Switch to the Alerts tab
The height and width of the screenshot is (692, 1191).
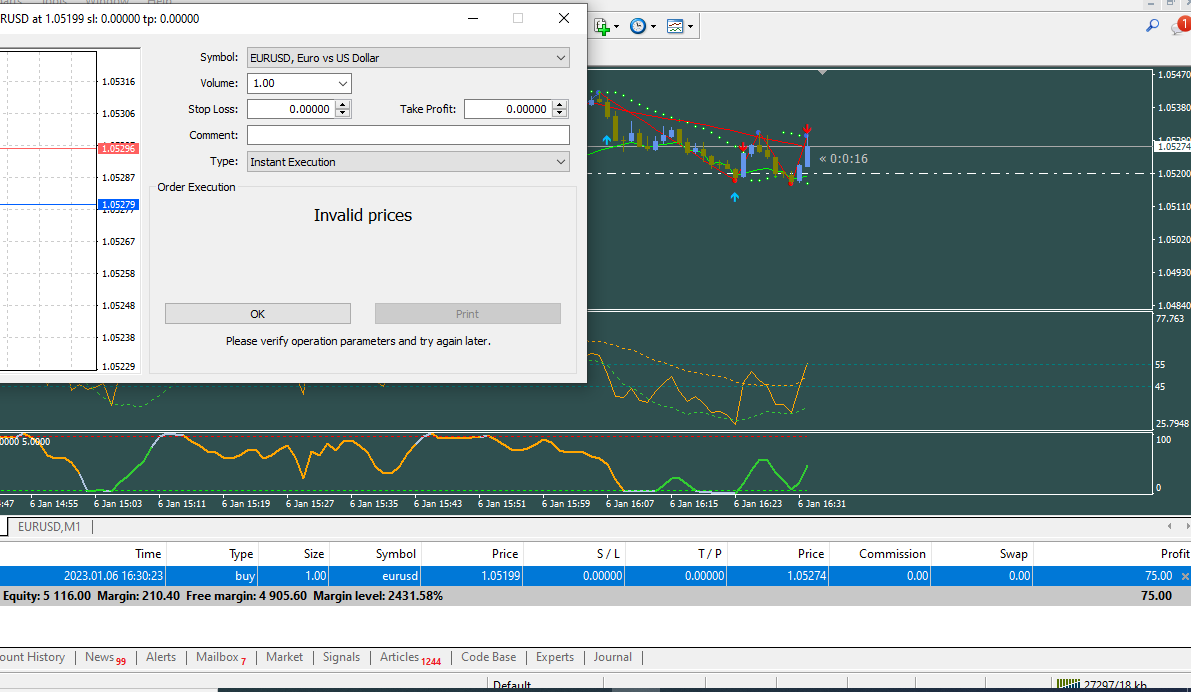click(161, 658)
